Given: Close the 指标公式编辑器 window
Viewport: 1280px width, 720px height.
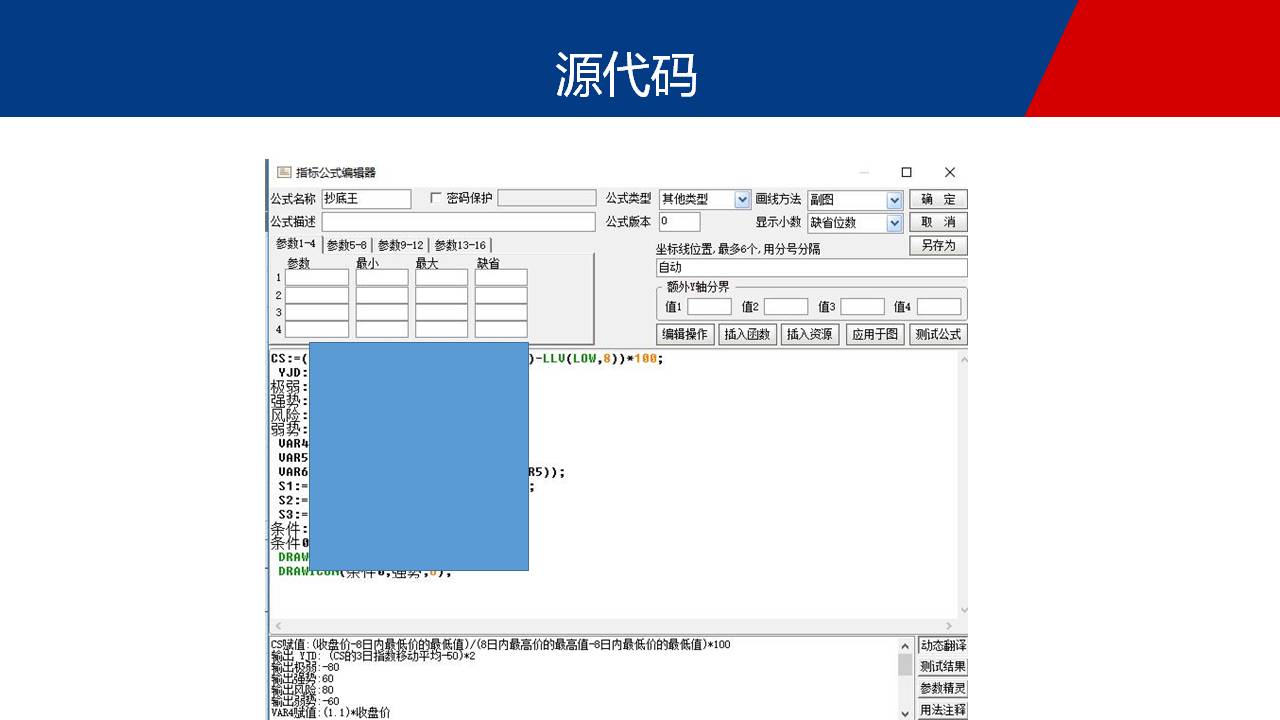Looking at the screenshot, I should 950,172.
